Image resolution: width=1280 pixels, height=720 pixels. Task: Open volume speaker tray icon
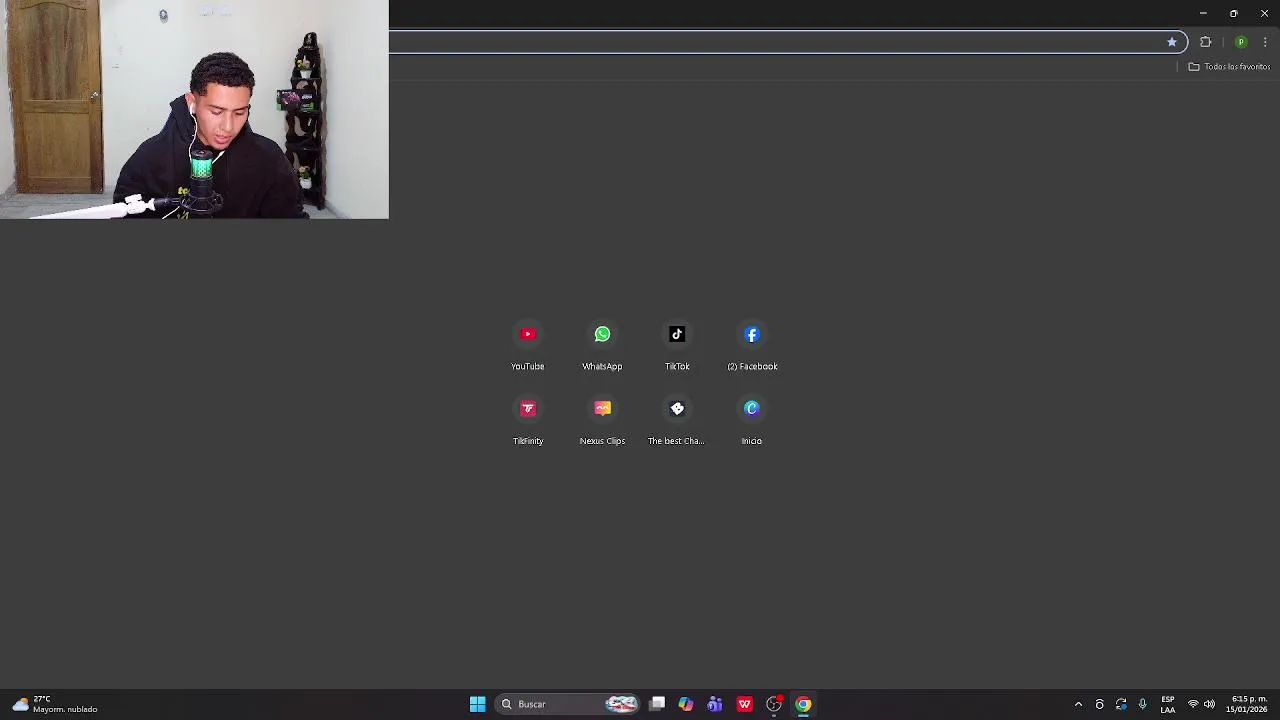coord(1209,704)
